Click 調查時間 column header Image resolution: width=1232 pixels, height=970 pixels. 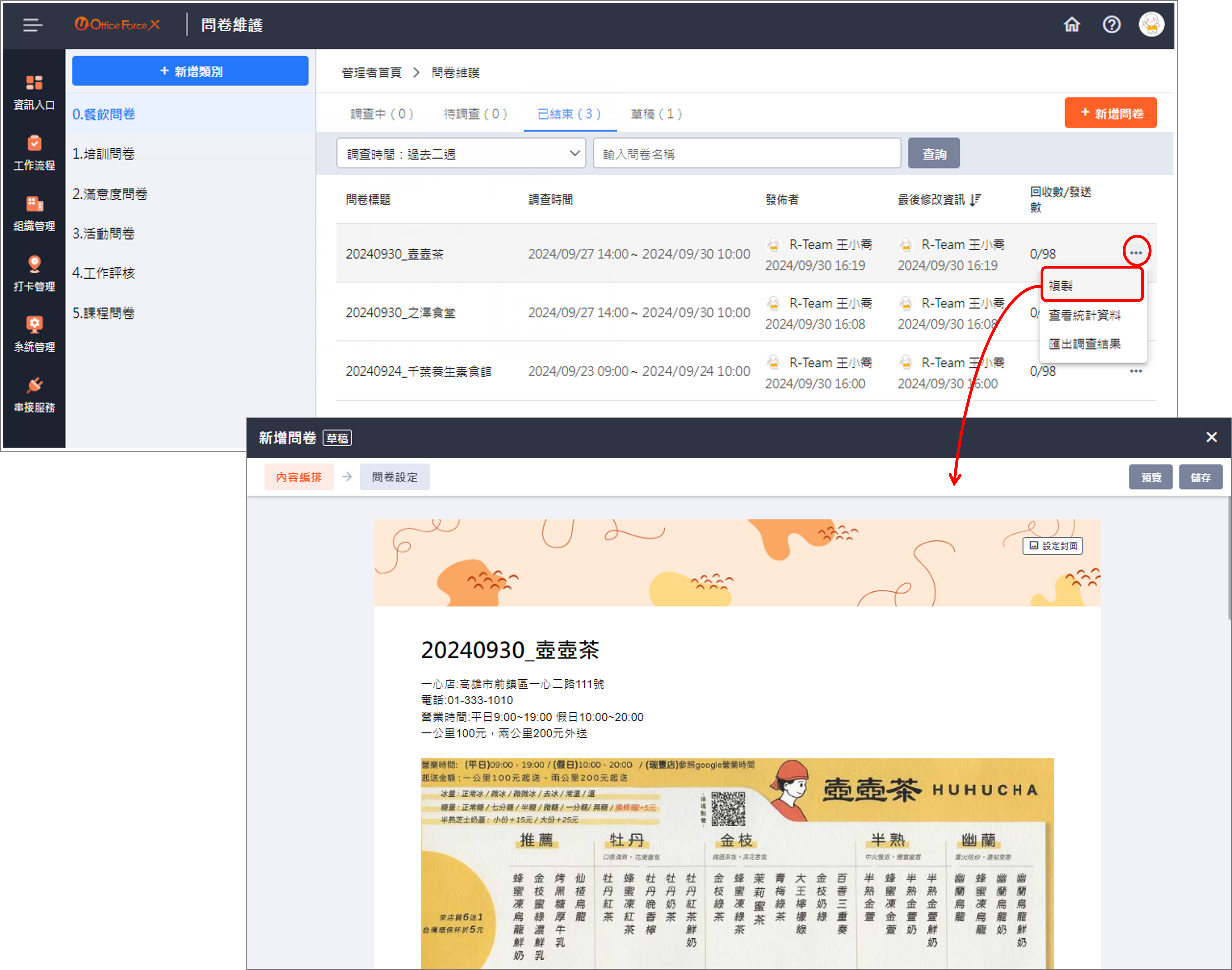click(x=550, y=199)
